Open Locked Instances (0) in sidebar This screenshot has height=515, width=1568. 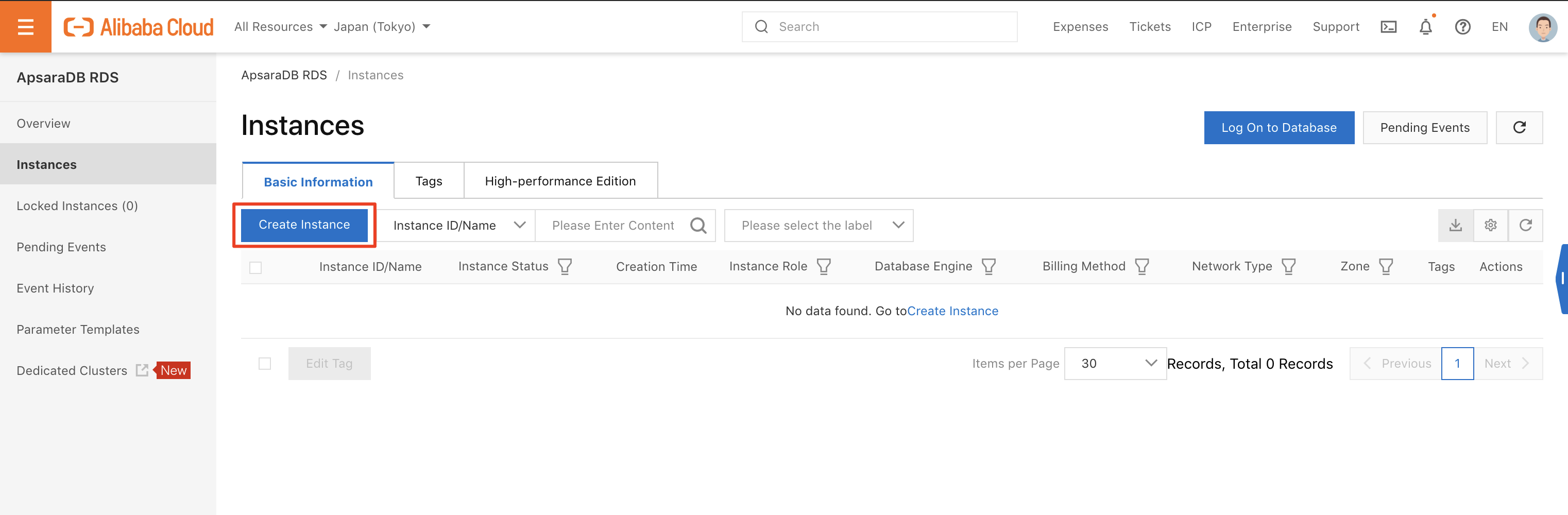[x=108, y=206]
